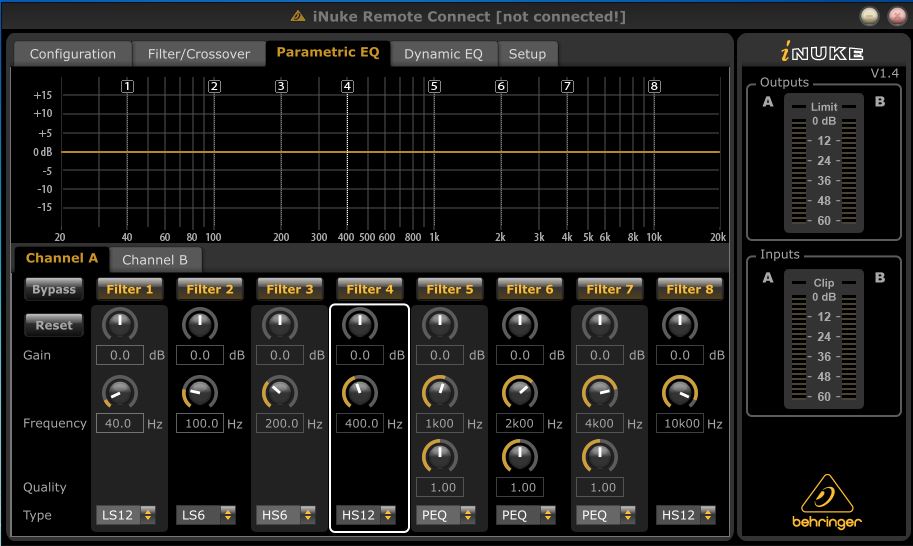The image size is (913, 546).
Task: Click the Filter 7 frequency field showing 4k00
Action: 600,423
